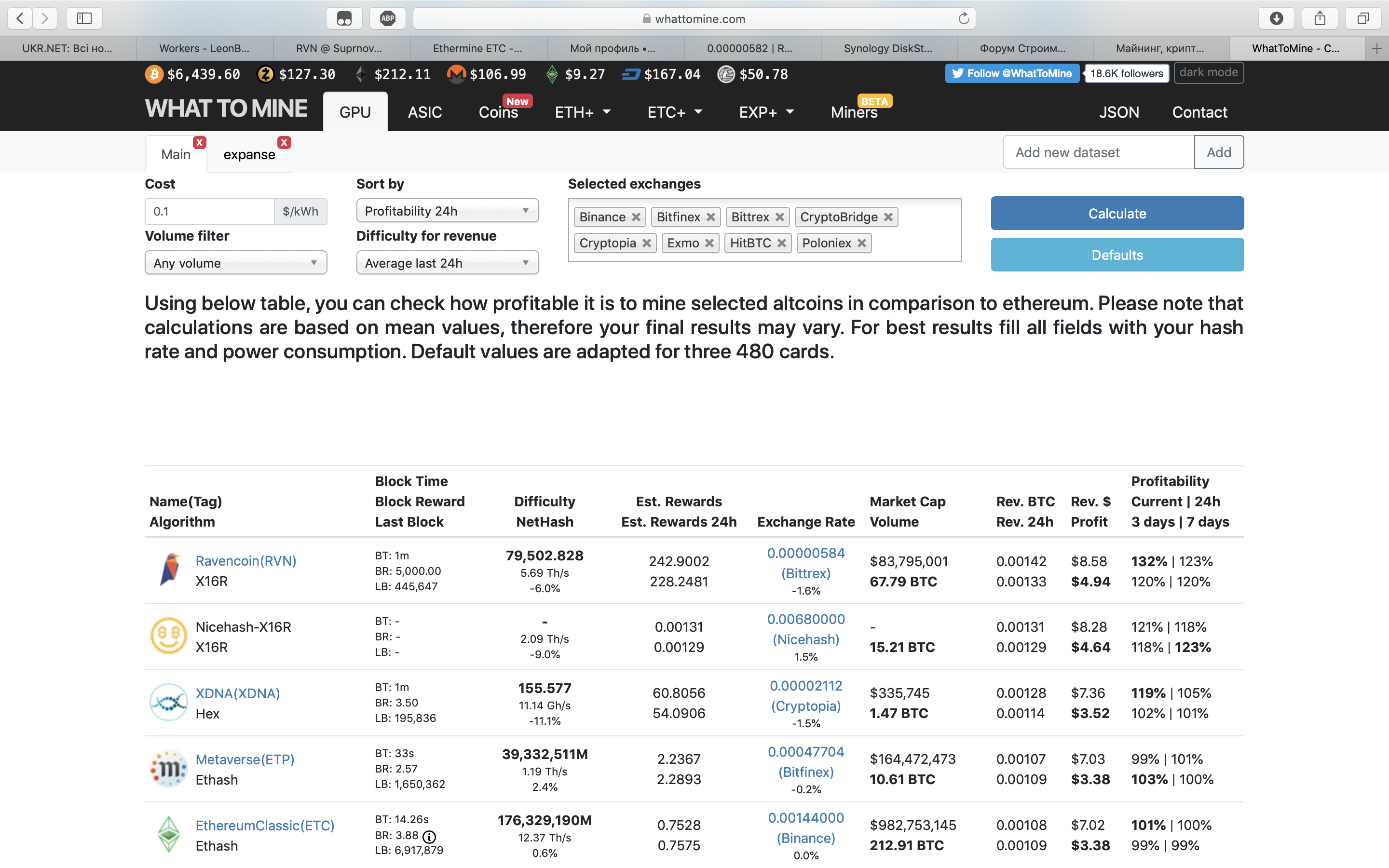Open the Any volume filter dropdown
This screenshot has width=1389, height=868.
tap(236, 263)
